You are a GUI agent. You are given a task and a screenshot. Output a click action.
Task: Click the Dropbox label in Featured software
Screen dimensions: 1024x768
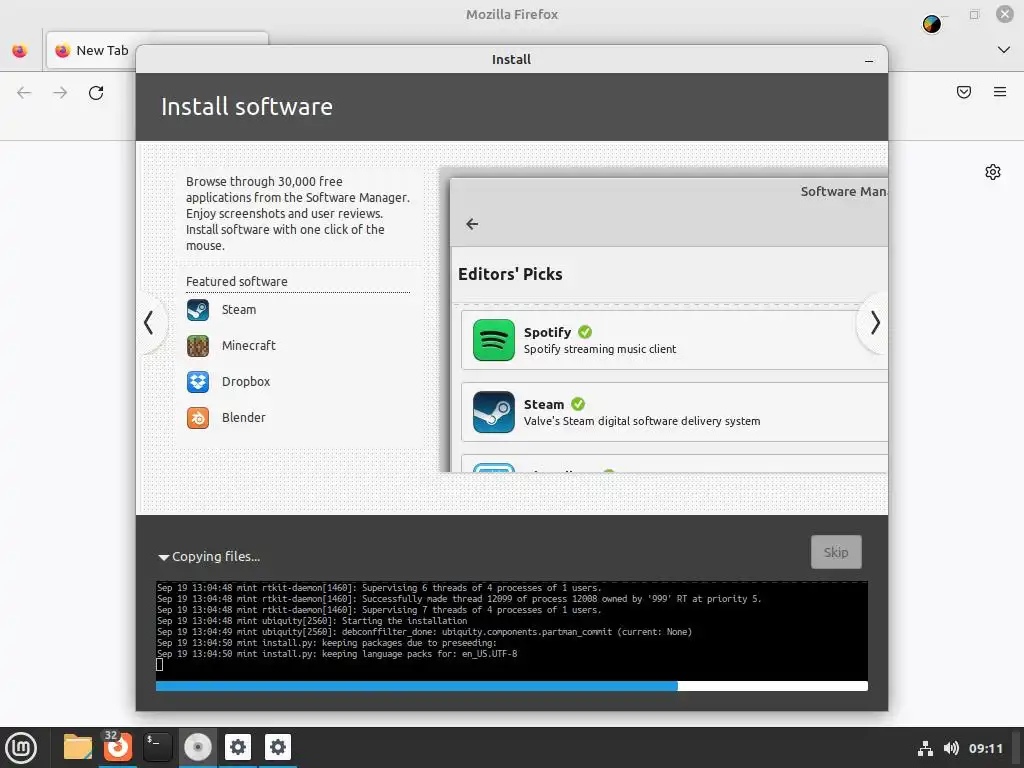[246, 381]
